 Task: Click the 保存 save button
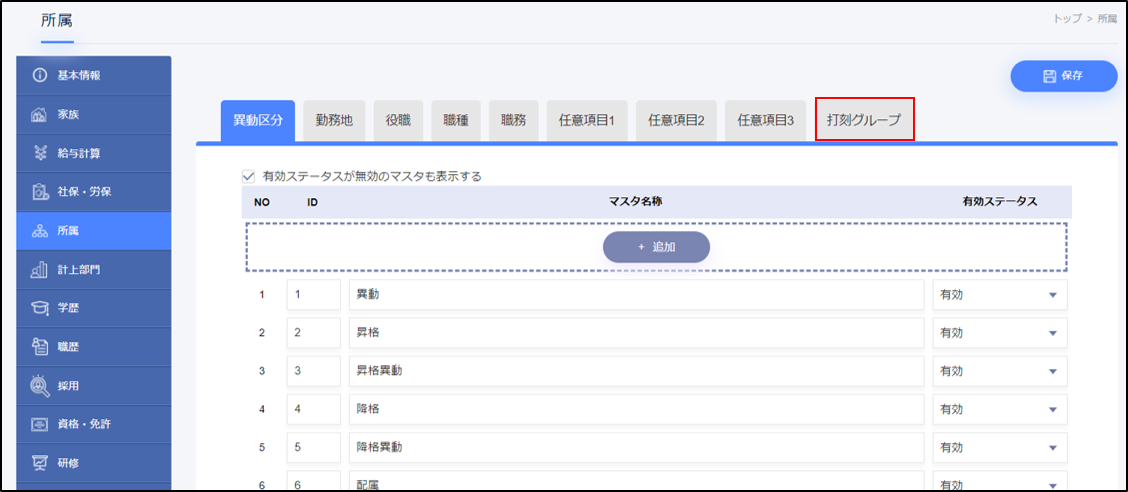[1063, 76]
